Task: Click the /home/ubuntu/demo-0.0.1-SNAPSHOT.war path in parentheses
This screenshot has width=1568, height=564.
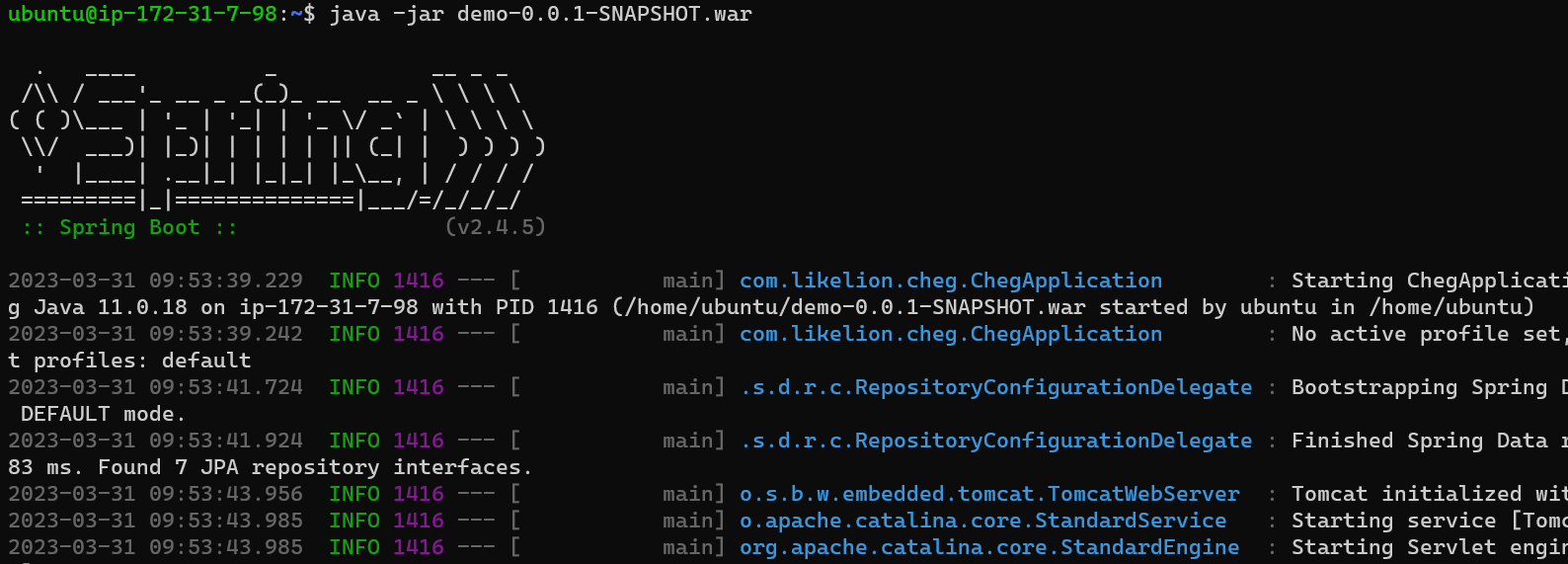Action: pyautogui.click(x=855, y=307)
